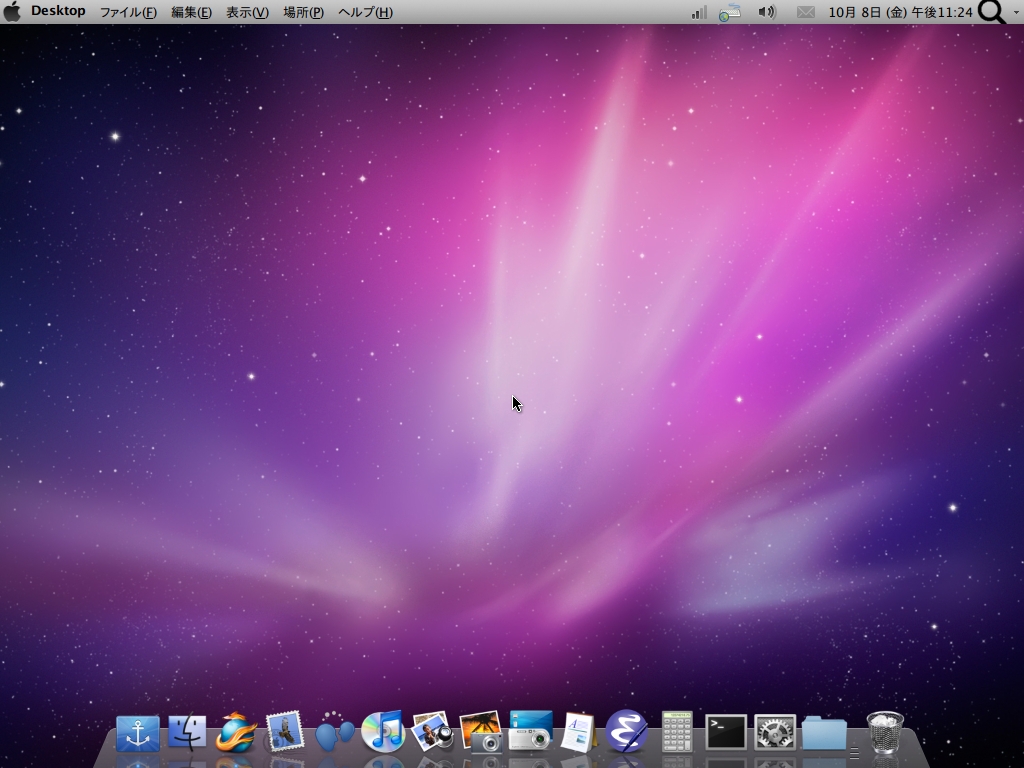Image resolution: width=1024 pixels, height=768 pixels.
Task: Expand the small arrow beside the search icon
Action: (x=1016, y=12)
